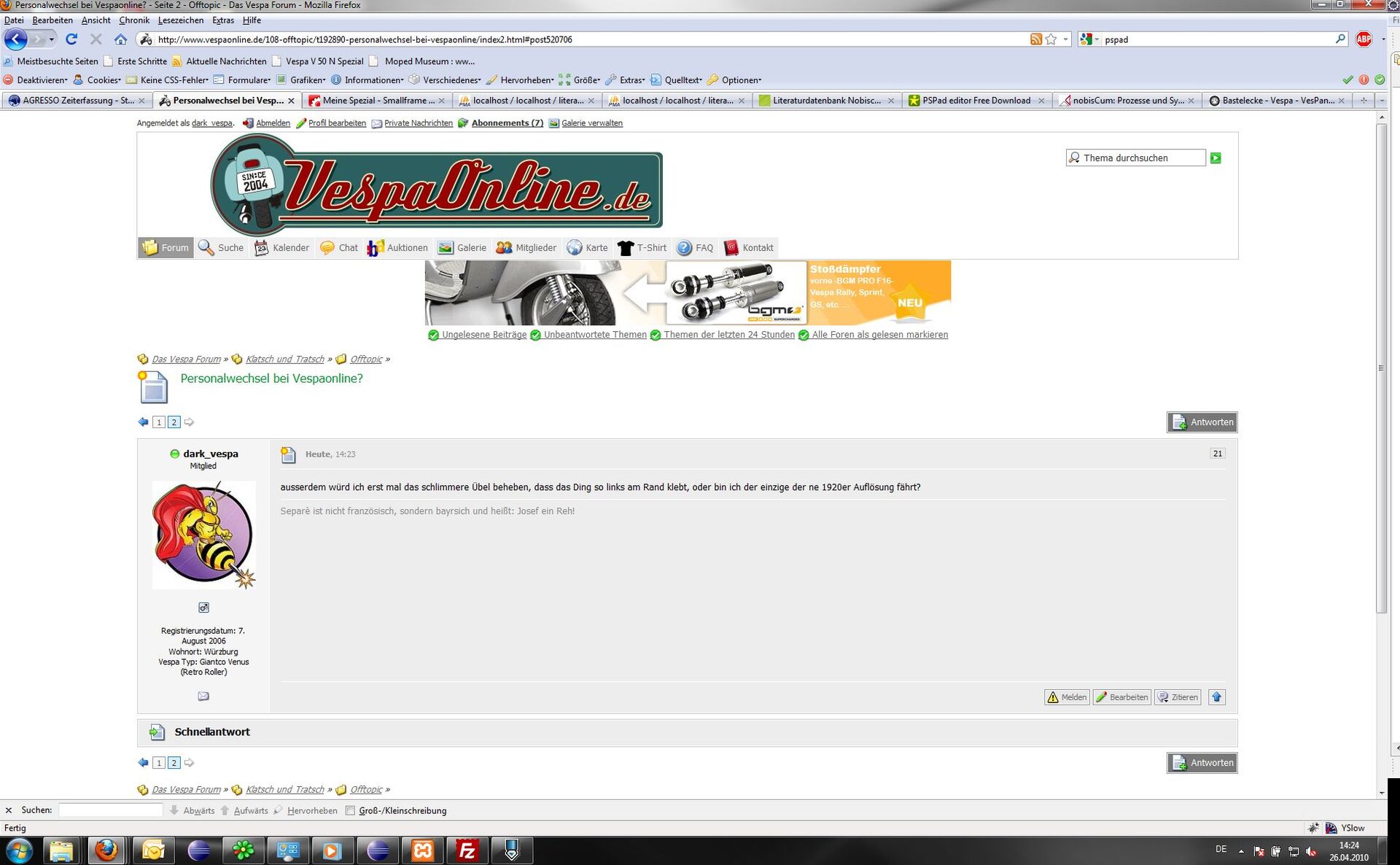Viewport: 1400px width, 865px height.
Task: Switch to PSPad editor Free Download tab
Action: click(x=976, y=101)
